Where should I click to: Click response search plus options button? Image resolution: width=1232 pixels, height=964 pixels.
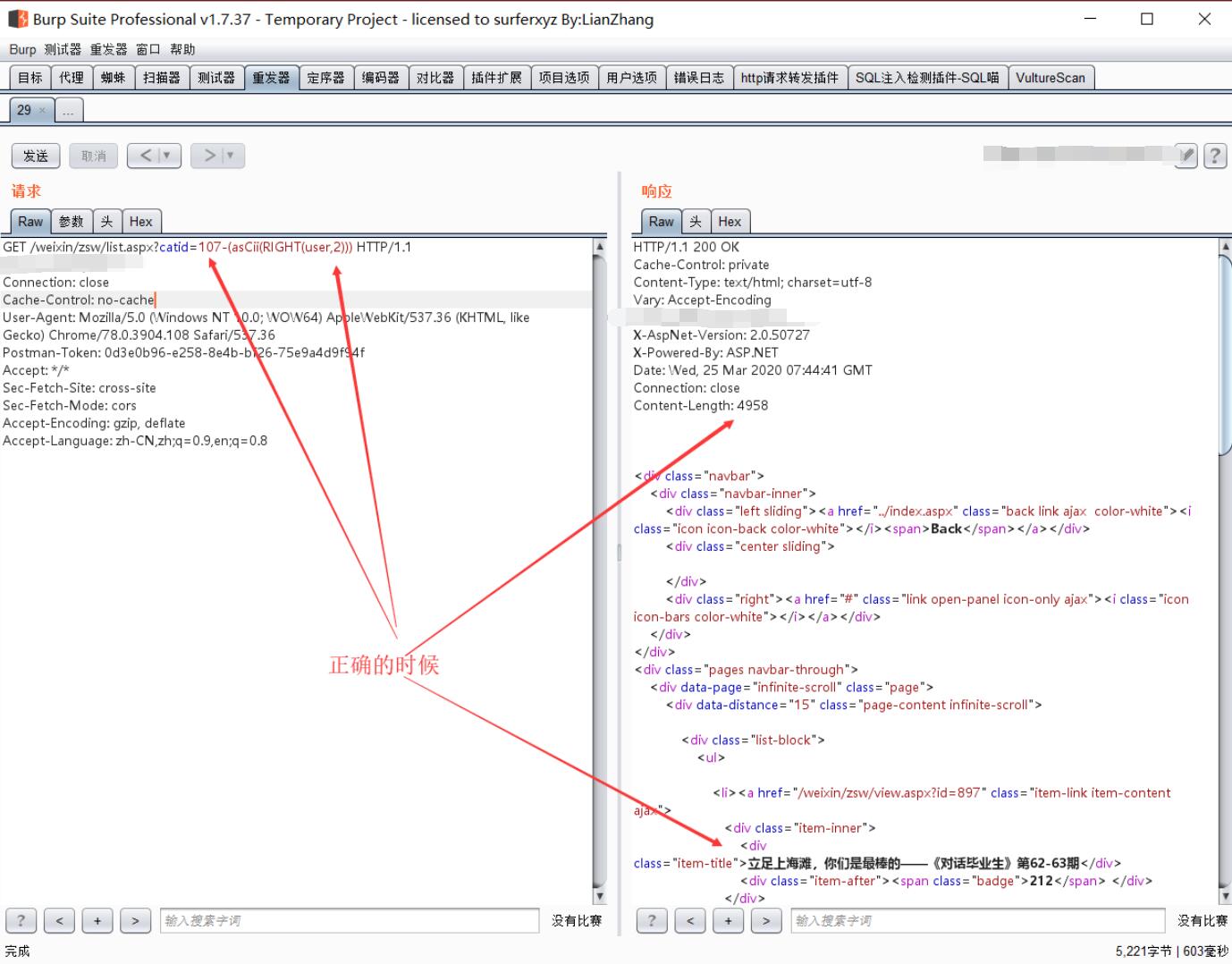click(728, 920)
